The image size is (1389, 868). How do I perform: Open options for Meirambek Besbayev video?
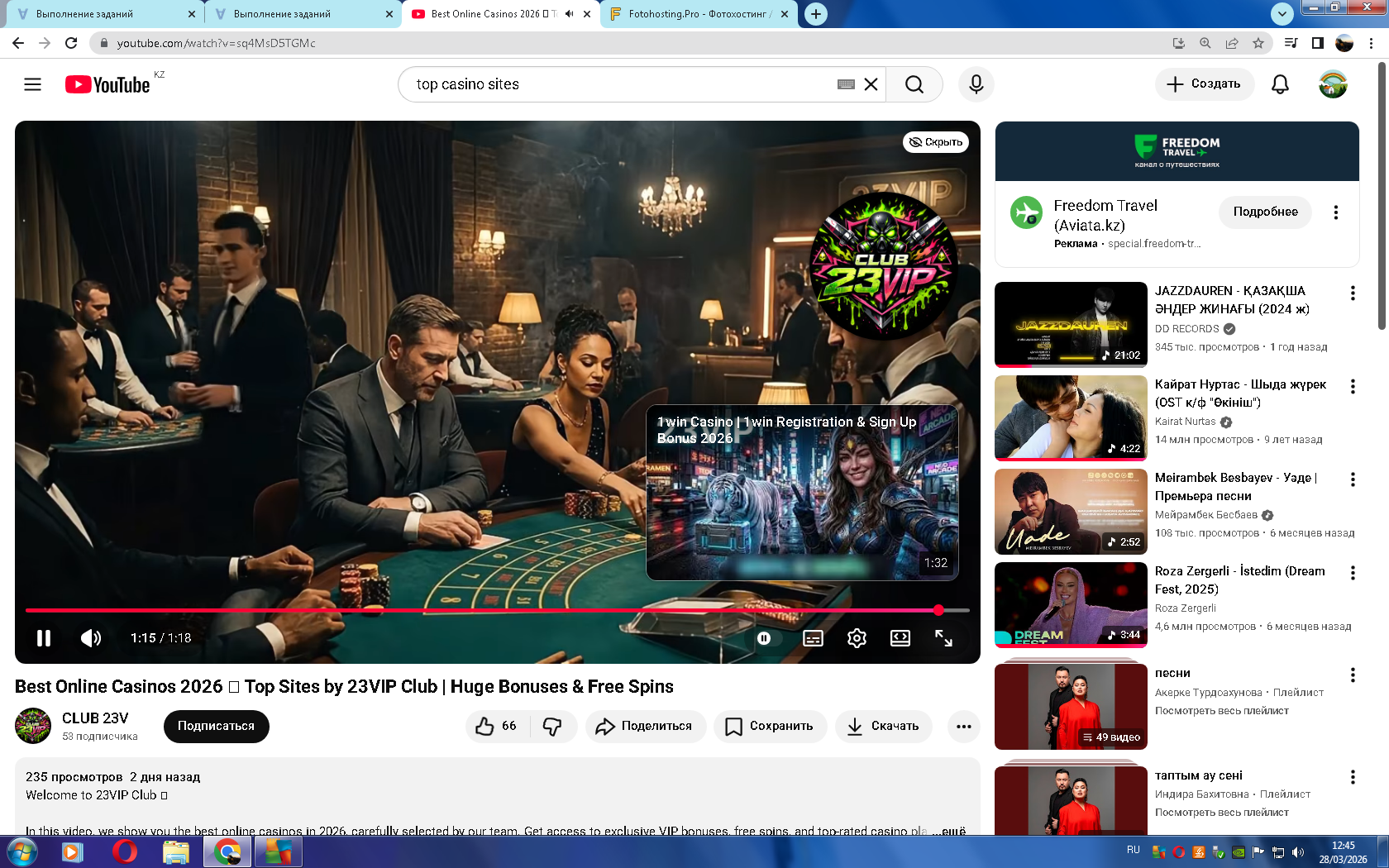pyautogui.click(x=1353, y=479)
